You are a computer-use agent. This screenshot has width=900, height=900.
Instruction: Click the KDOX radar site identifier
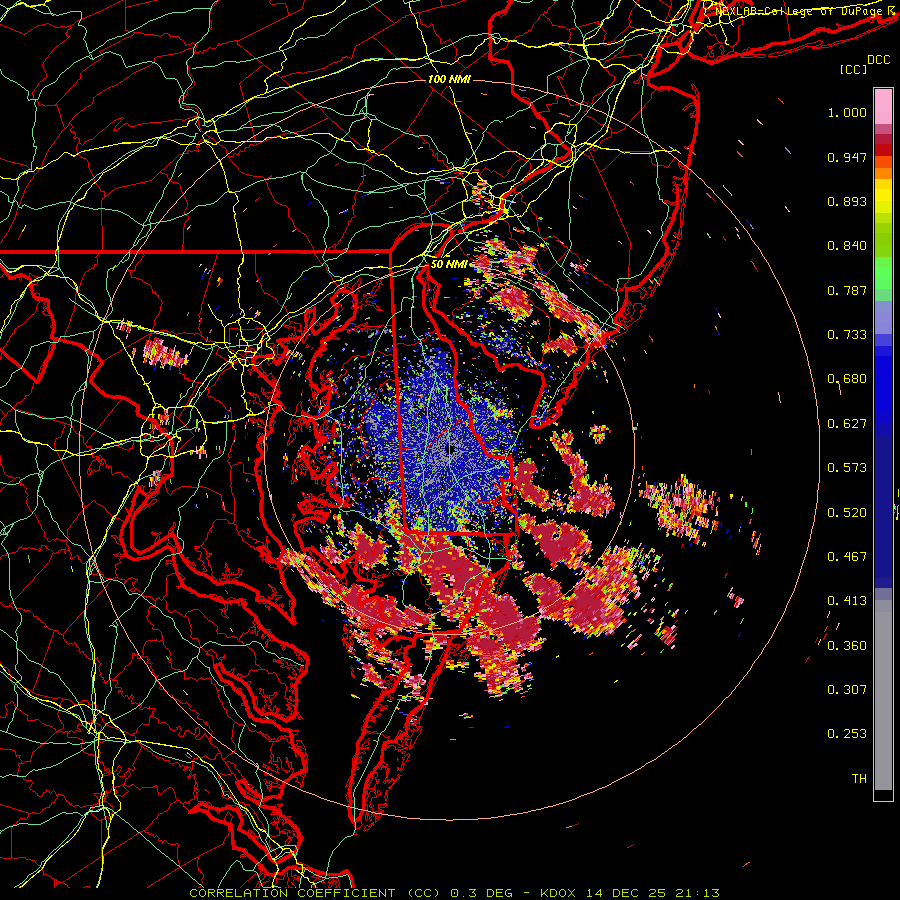tap(560, 893)
